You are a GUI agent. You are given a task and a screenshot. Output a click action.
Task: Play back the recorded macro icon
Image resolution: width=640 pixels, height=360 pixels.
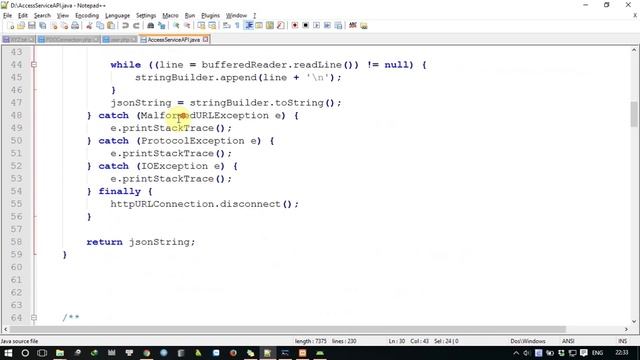click(x=316, y=26)
